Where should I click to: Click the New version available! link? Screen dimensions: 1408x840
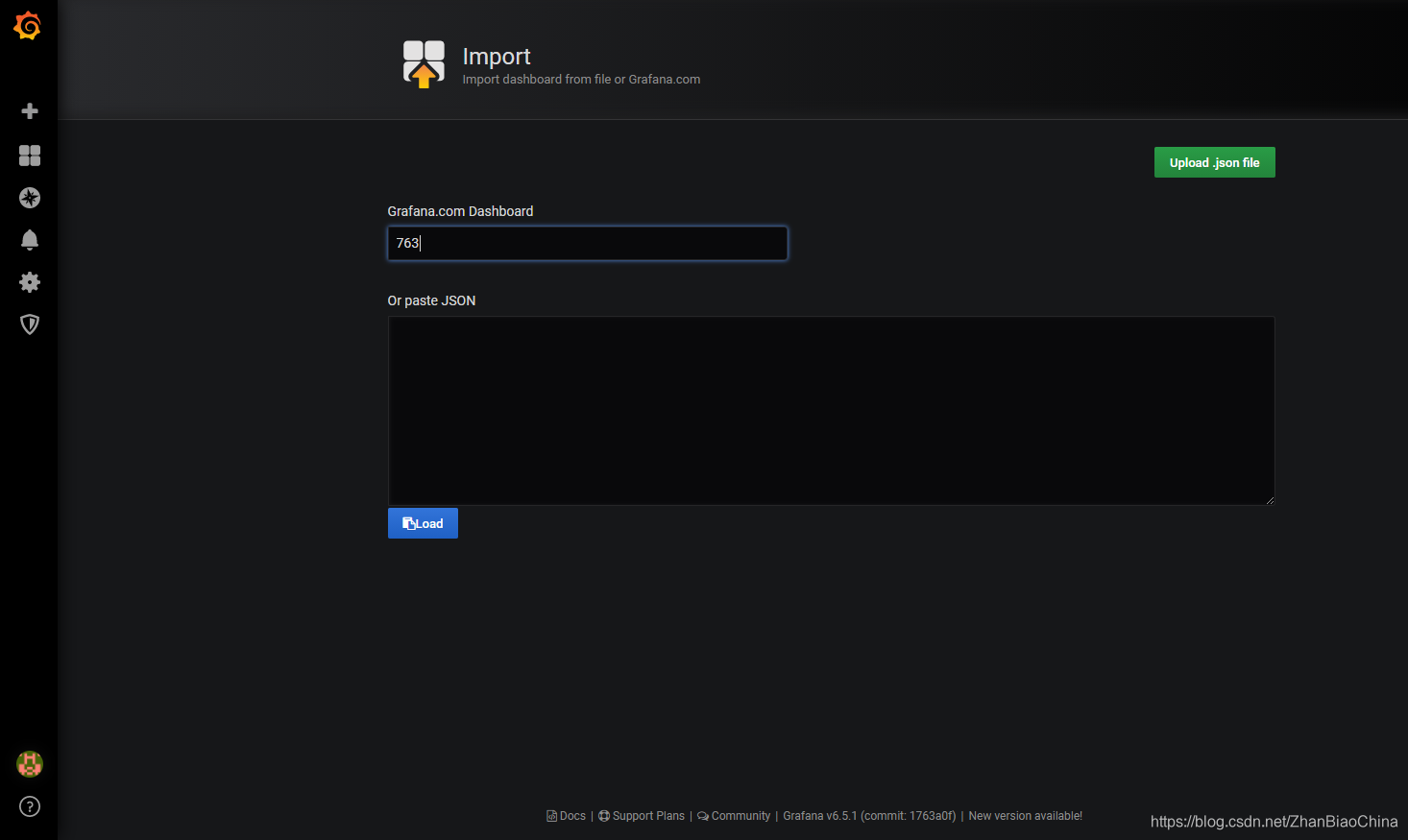[x=1025, y=816]
